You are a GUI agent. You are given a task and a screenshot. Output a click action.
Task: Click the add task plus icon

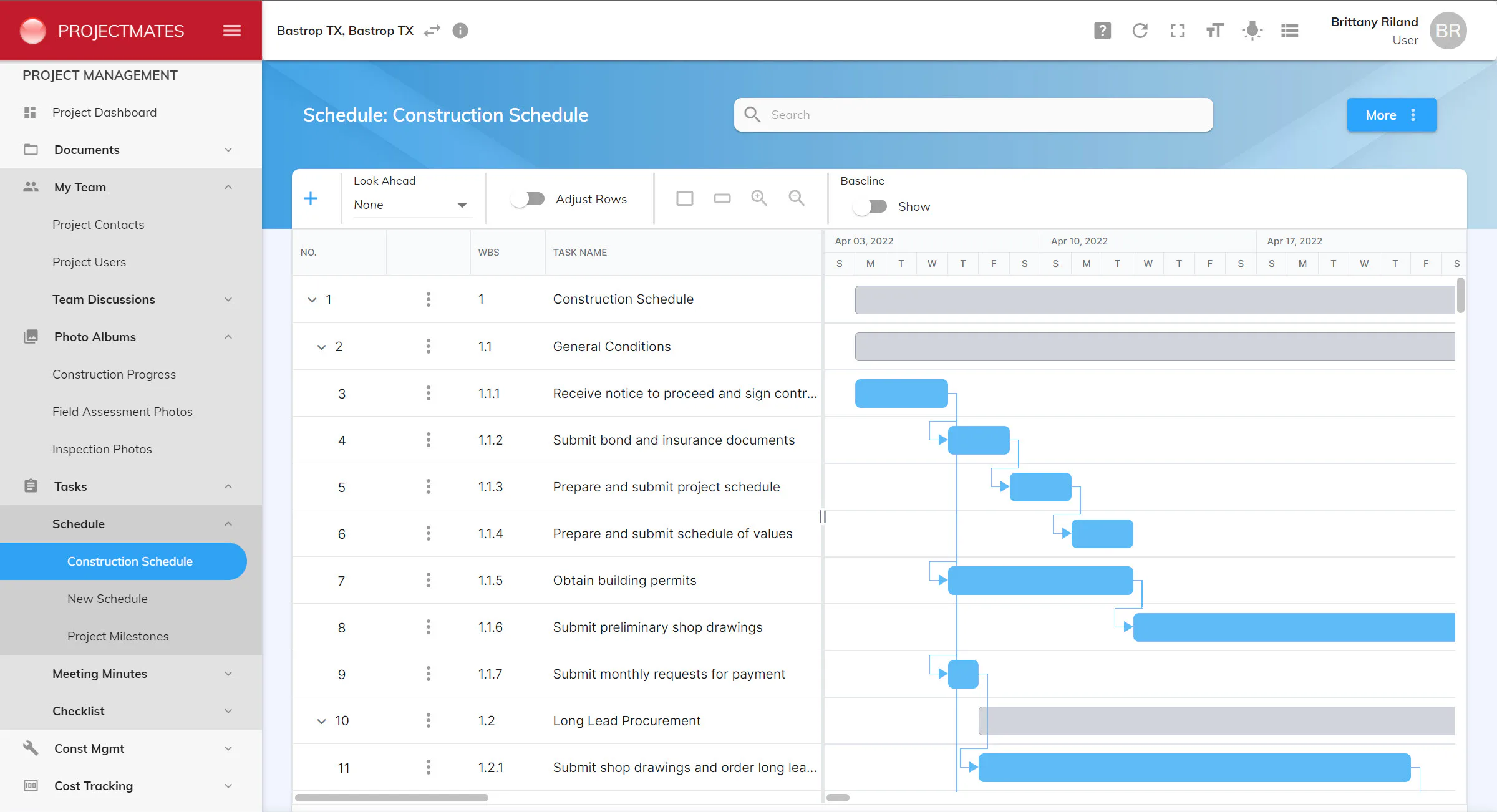point(311,199)
